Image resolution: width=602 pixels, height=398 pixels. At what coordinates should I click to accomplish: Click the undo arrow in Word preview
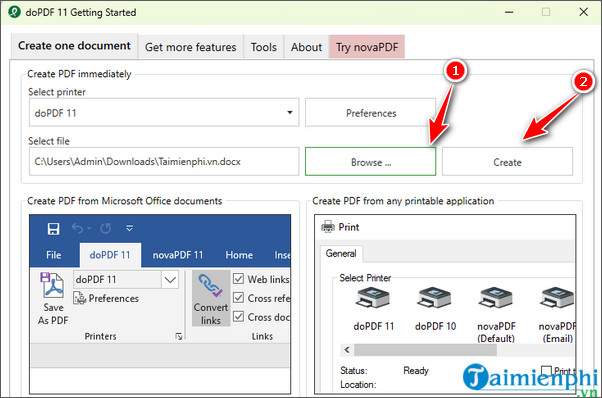point(78,229)
